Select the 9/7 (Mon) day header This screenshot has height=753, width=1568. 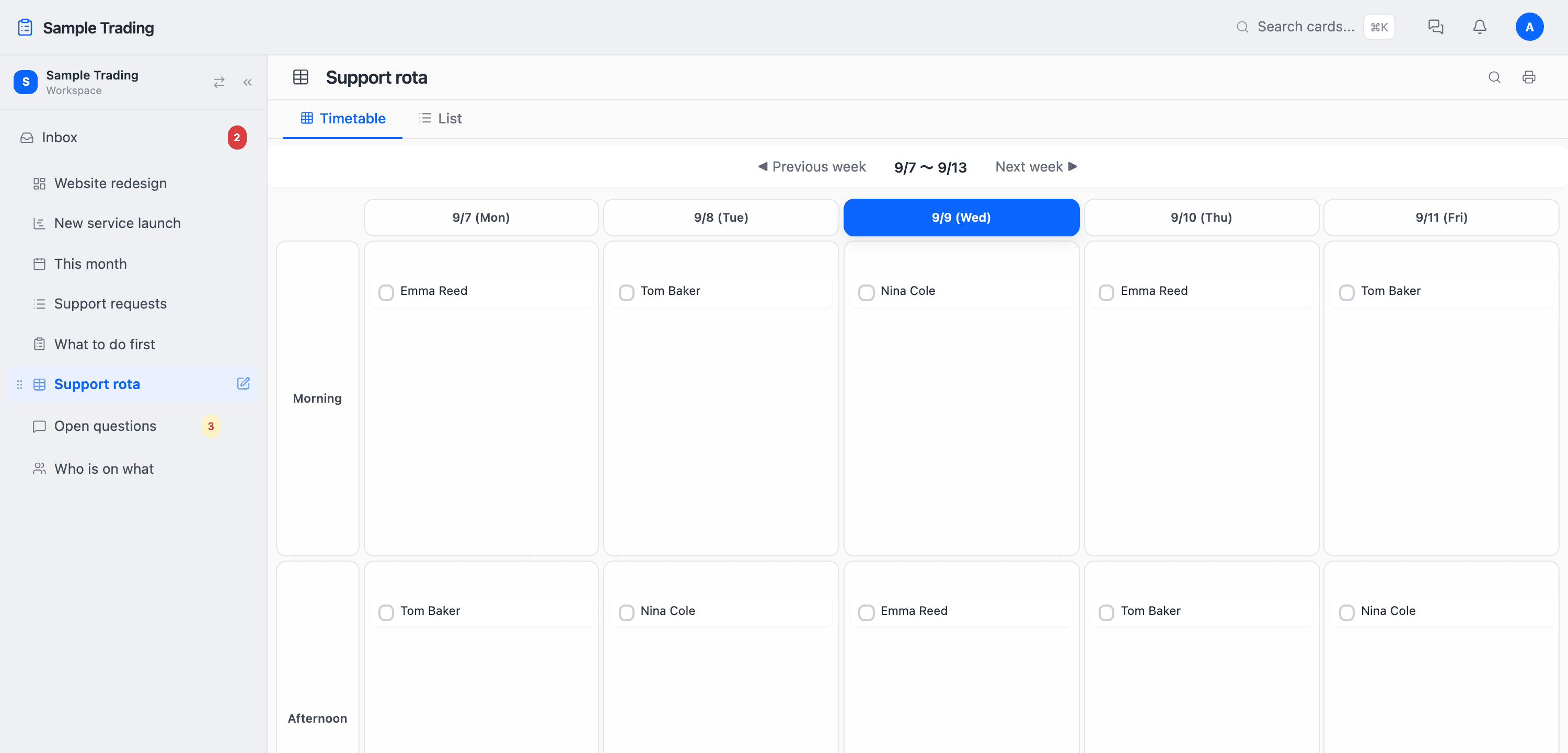click(481, 218)
